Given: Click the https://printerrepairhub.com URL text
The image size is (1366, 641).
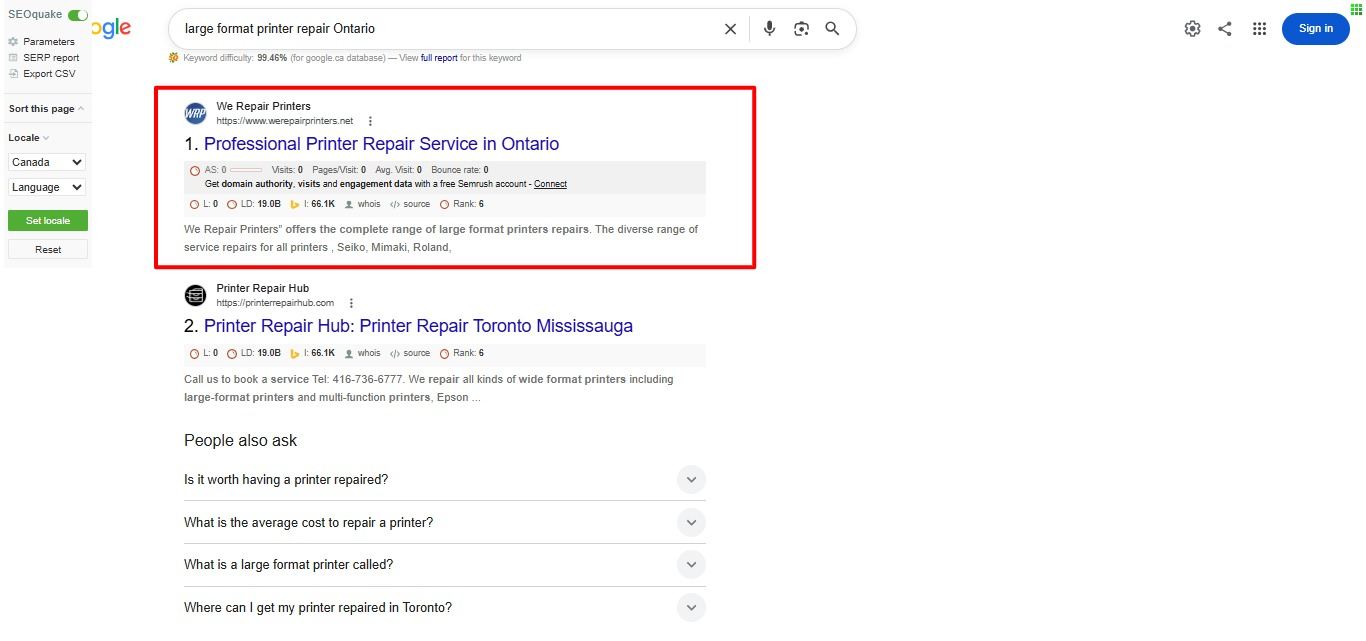Looking at the screenshot, I should click(x=275, y=303).
